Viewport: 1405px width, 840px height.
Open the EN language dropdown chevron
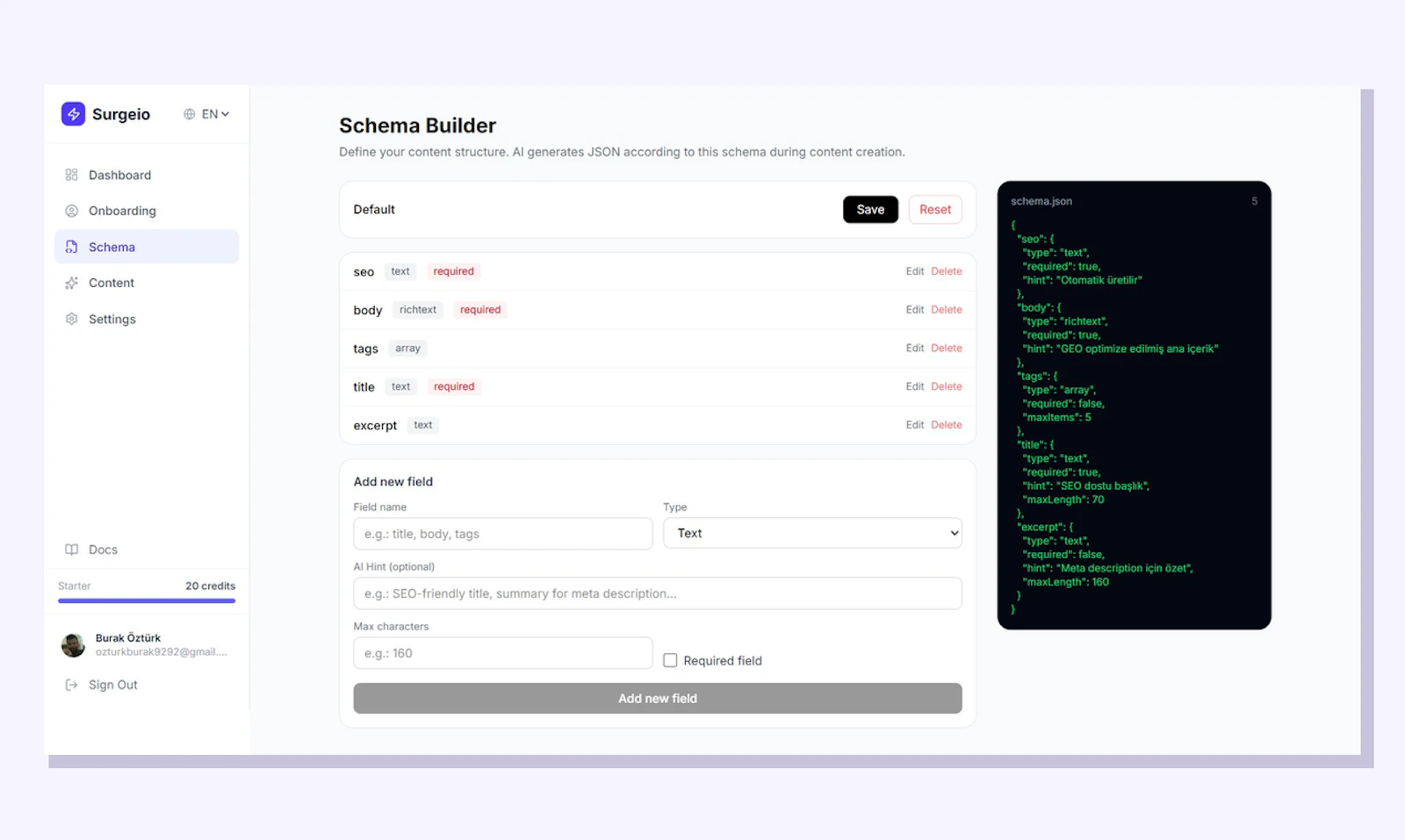[225, 114]
